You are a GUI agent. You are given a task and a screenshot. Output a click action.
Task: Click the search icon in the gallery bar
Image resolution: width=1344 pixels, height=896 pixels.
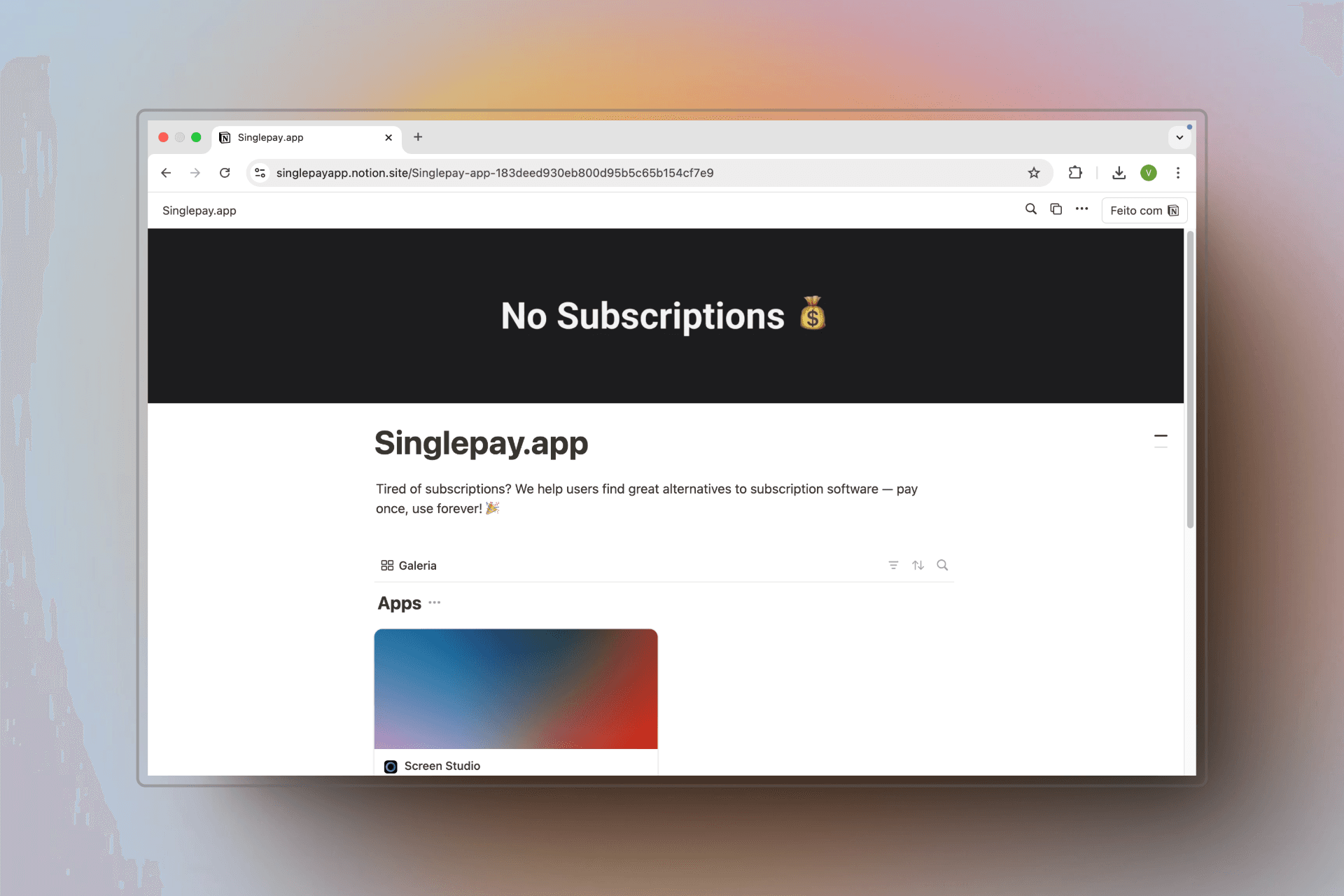tap(941, 565)
